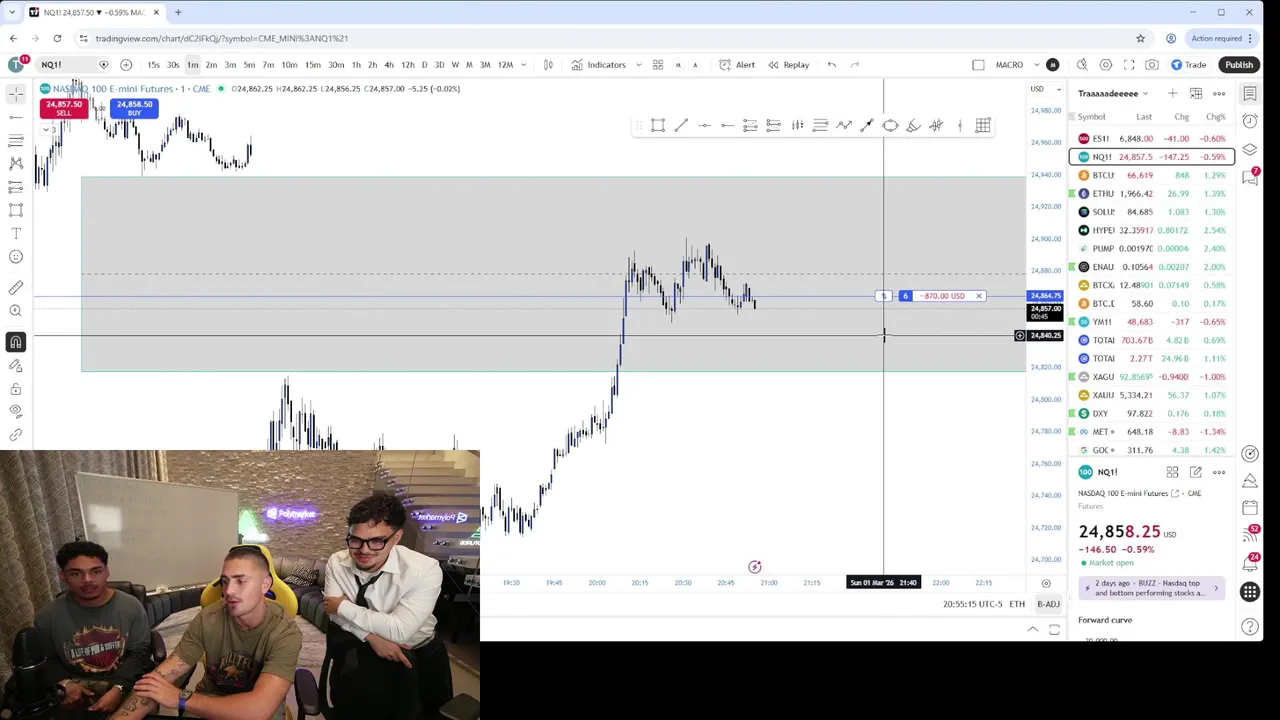Screen dimensions: 1280x720
Task: Undo the last chart action
Action: pos(832,65)
